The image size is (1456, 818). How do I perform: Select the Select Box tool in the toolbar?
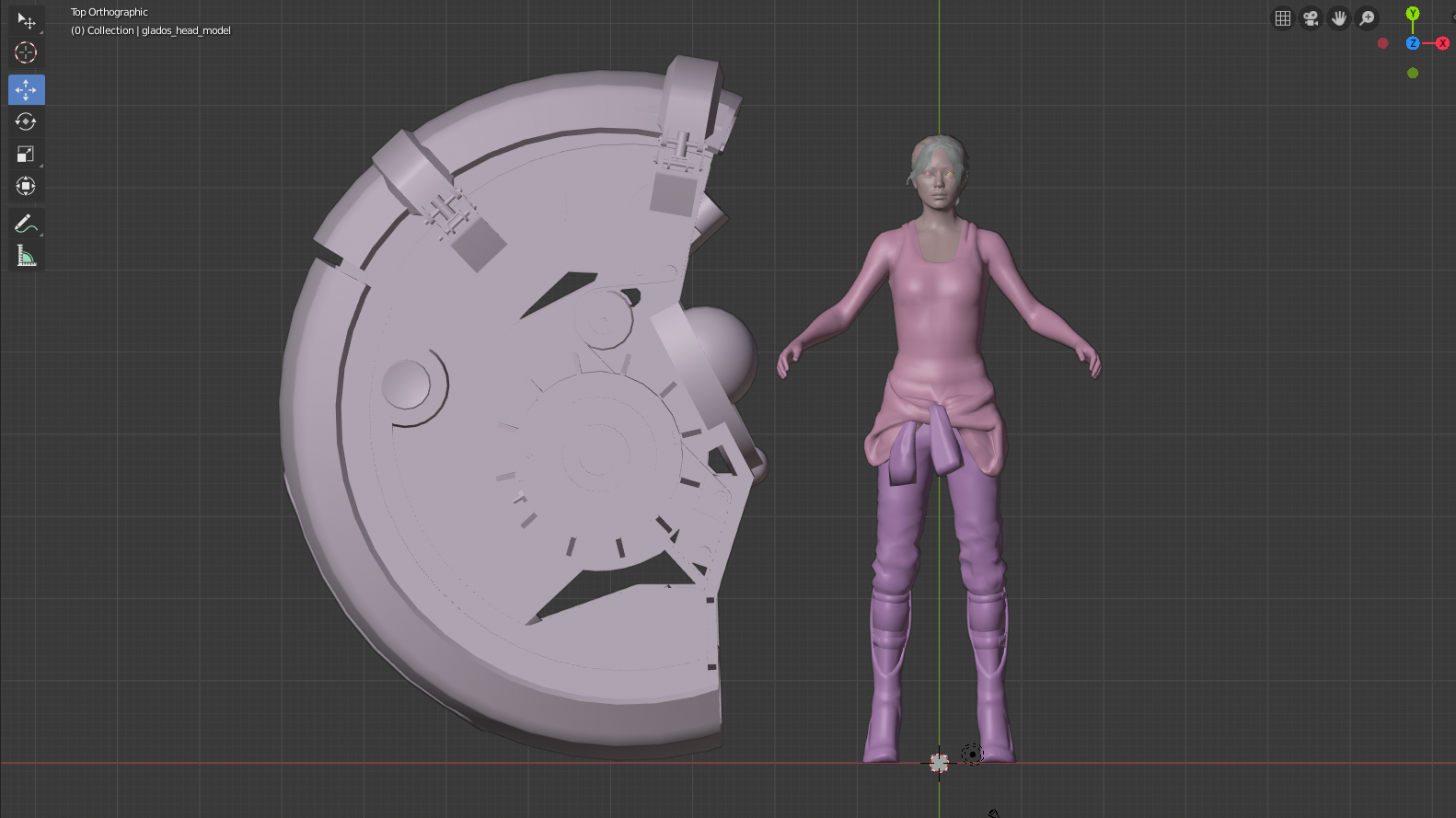coord(26,20)
